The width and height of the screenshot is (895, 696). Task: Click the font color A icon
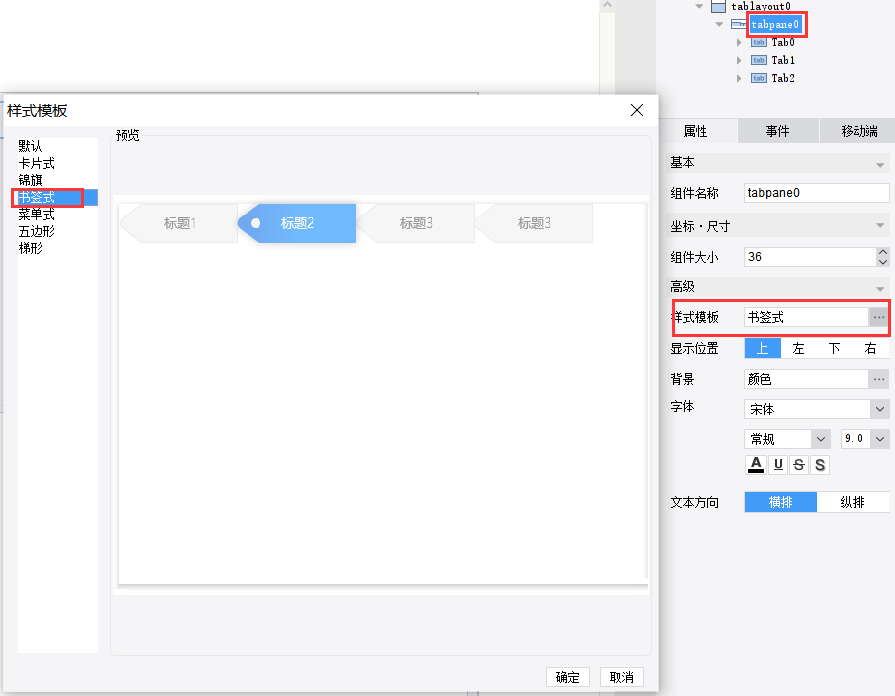pos(756,465)
